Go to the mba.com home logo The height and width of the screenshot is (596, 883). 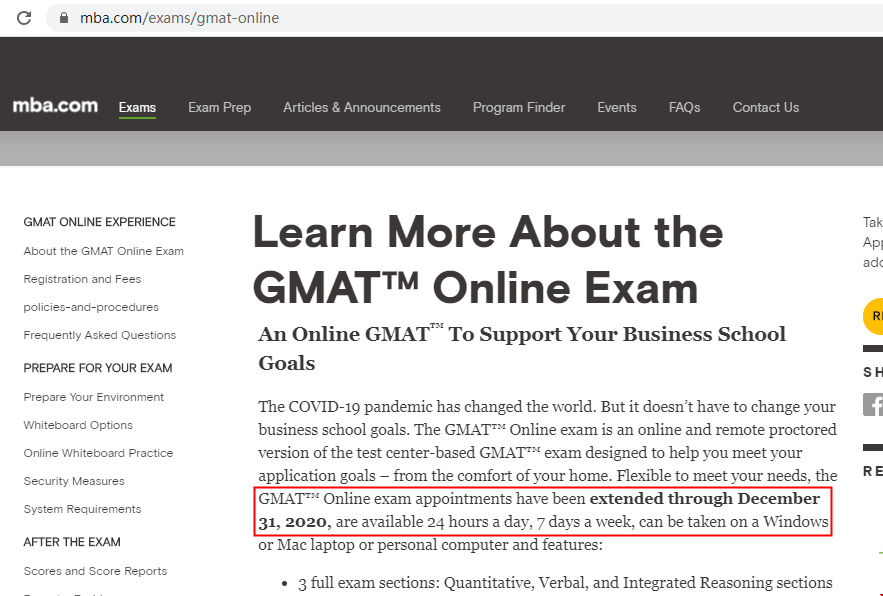click(x=55, y=106)
